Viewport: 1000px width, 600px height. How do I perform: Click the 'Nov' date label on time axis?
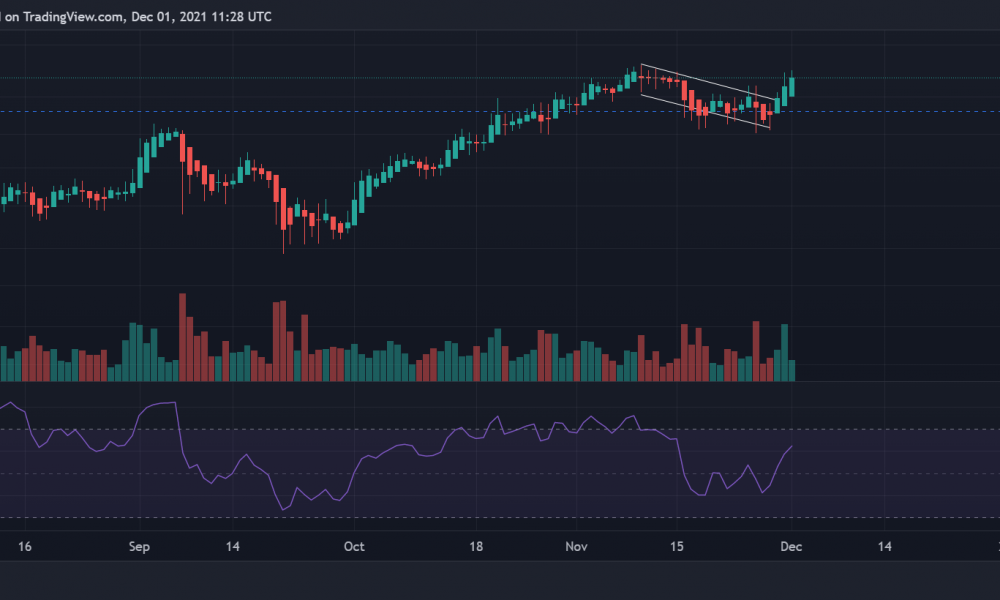pos(576,546)
